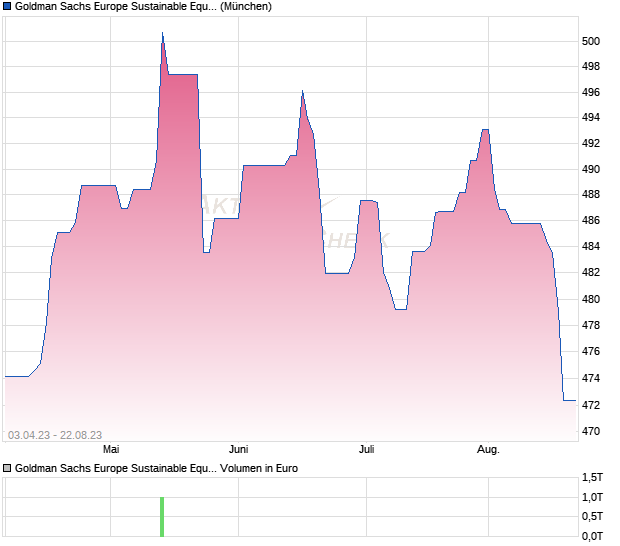Image resolution: width=620 pixels, height=546 pixels.
Task: Click the final price point near 472
Action: click(575, 401)
